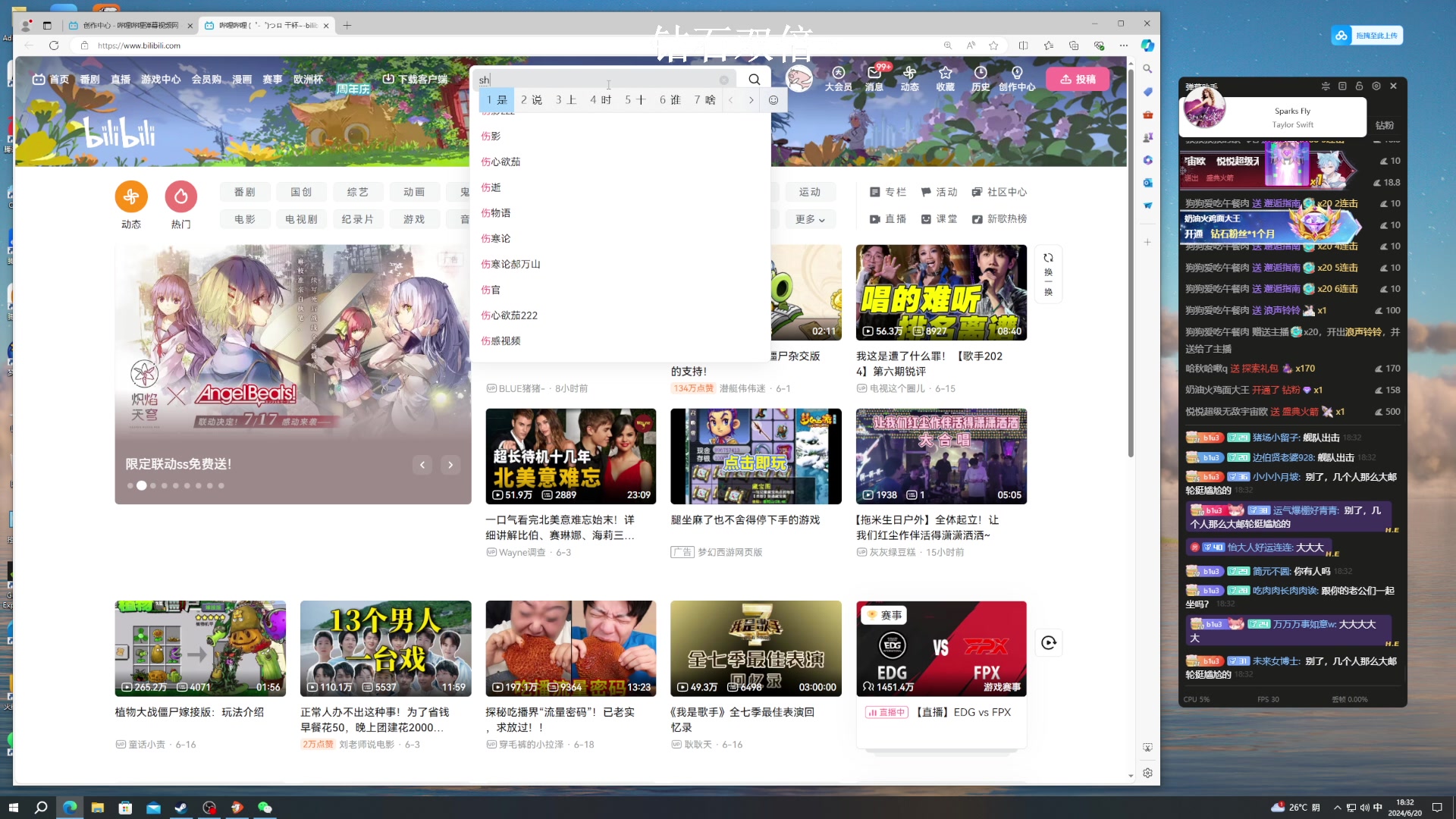Show next IME candidate page arrow
This screenshot has height=819, width=1456.
(752, 100)
